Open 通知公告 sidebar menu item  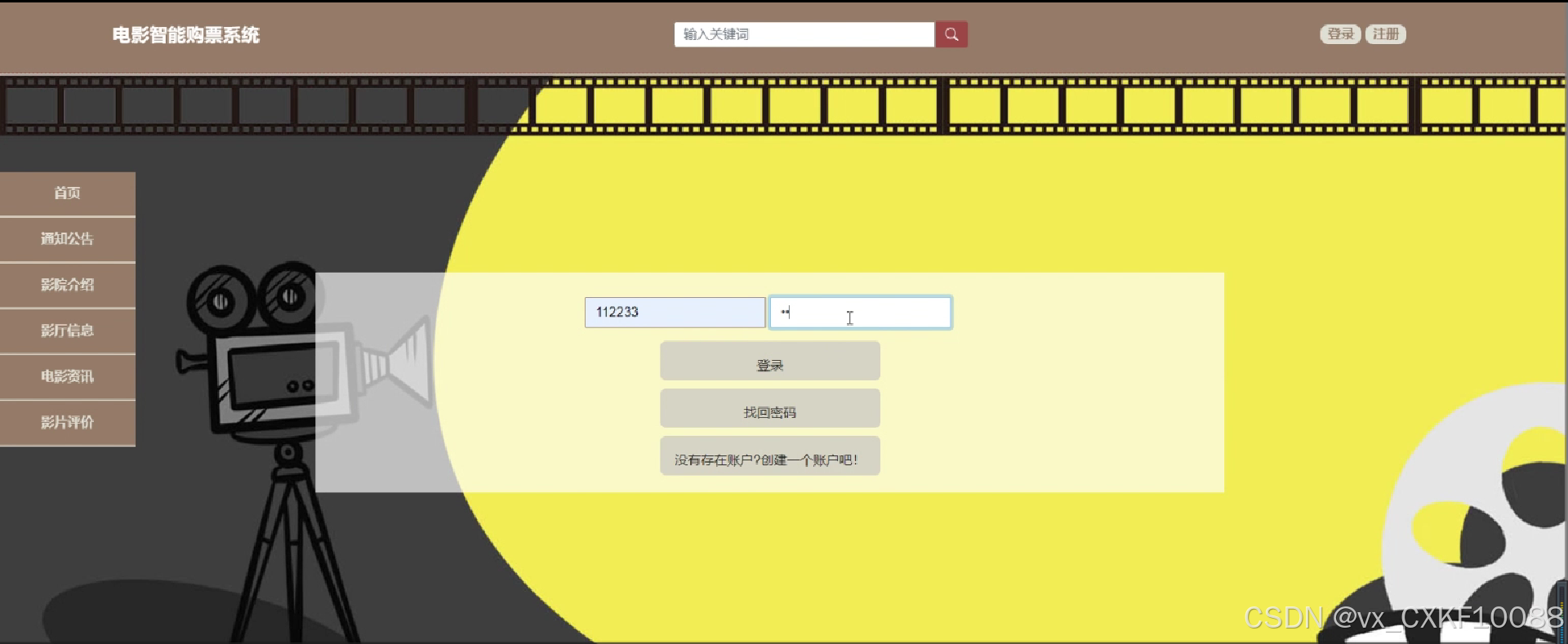(x=68, y=239)
